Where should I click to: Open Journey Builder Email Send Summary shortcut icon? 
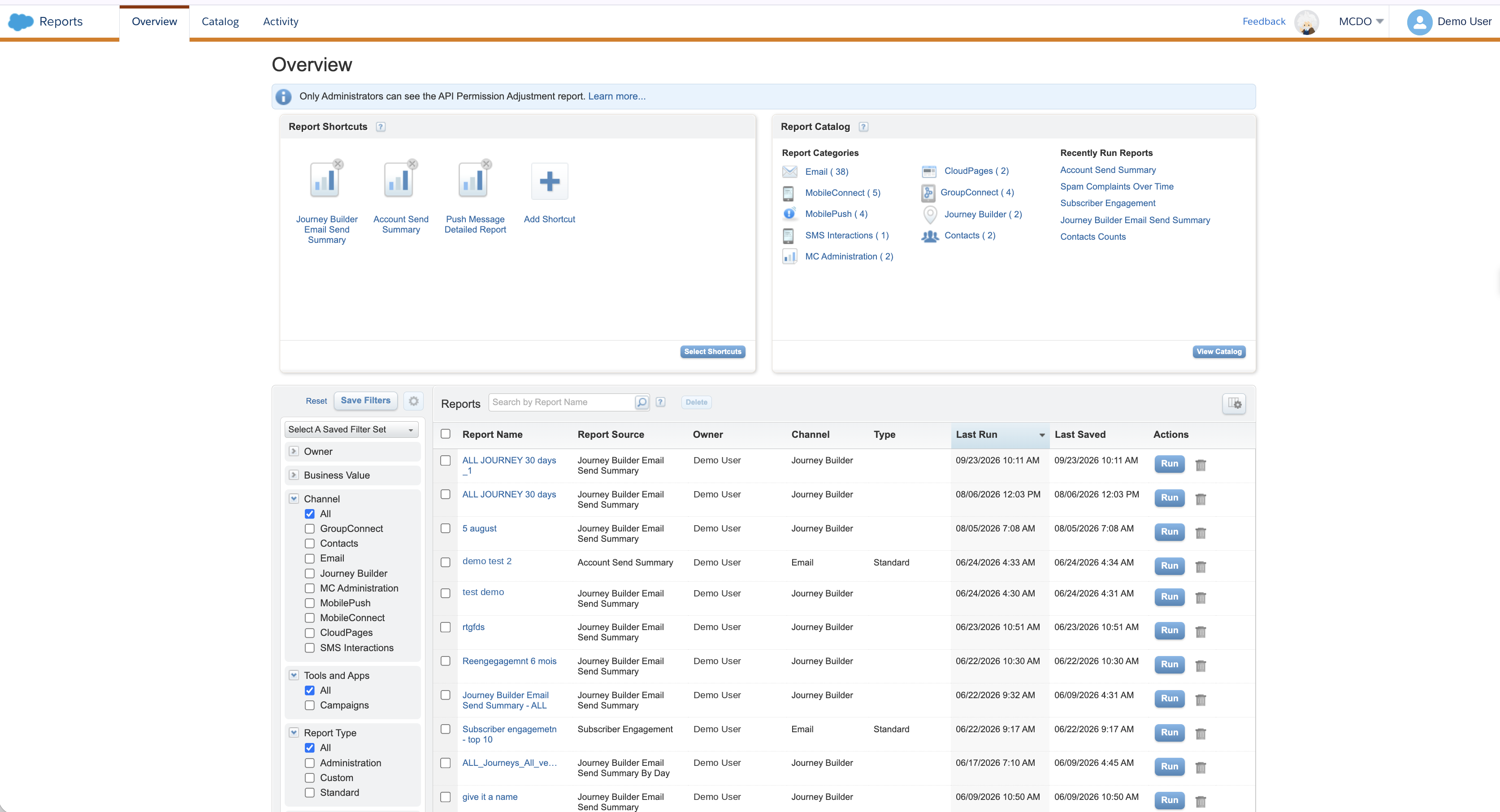click(x=324, y=181)
